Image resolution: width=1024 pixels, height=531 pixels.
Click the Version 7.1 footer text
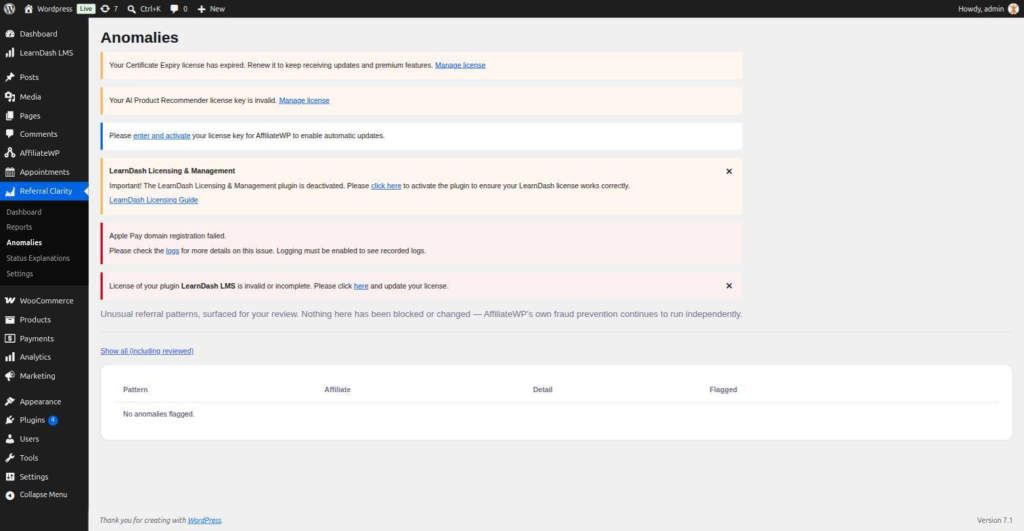point(995,521)
